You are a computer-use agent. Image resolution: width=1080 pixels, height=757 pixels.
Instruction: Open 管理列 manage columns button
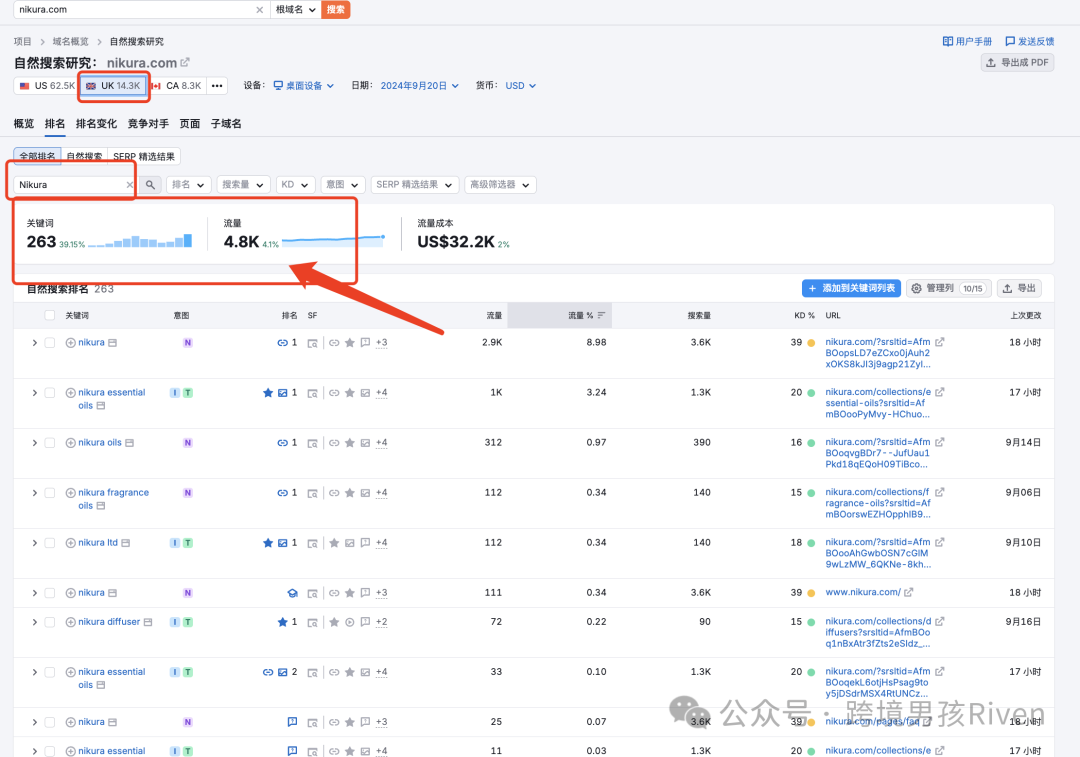(948, 288)
